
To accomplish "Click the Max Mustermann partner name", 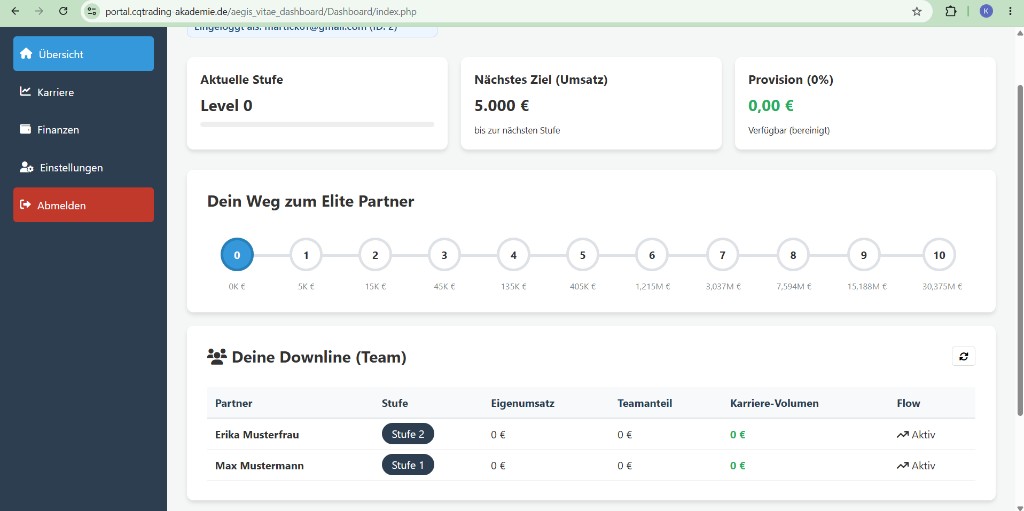I will click(259, 466).
